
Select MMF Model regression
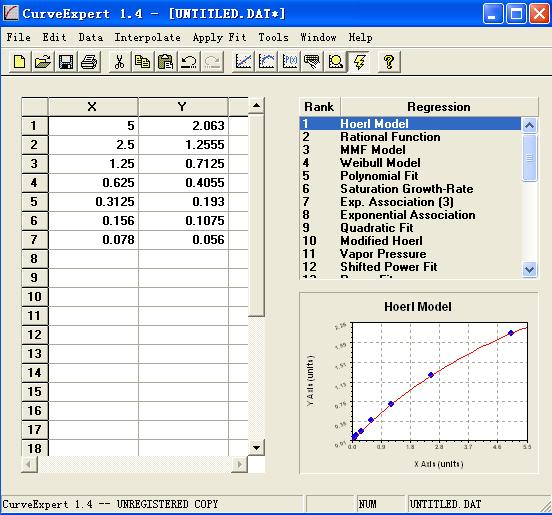(410, 150)
